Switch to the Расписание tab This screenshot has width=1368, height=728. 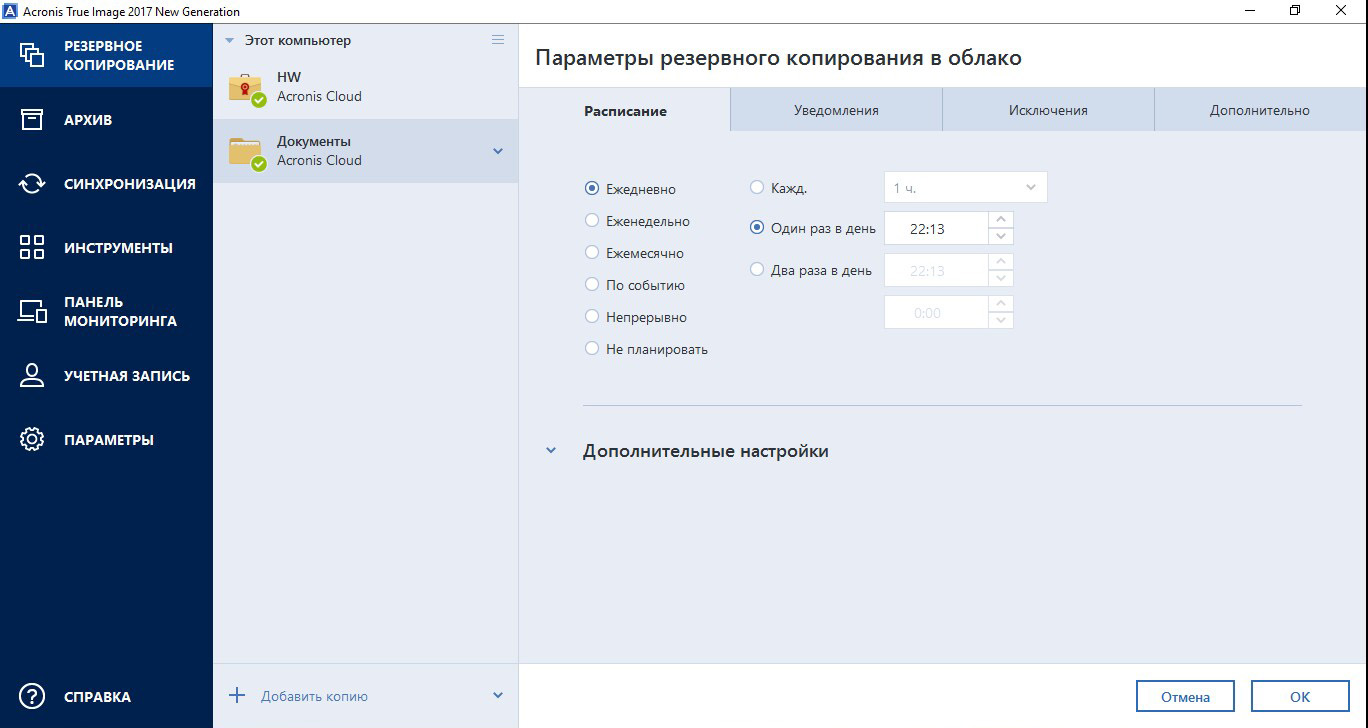pos(625,110)
